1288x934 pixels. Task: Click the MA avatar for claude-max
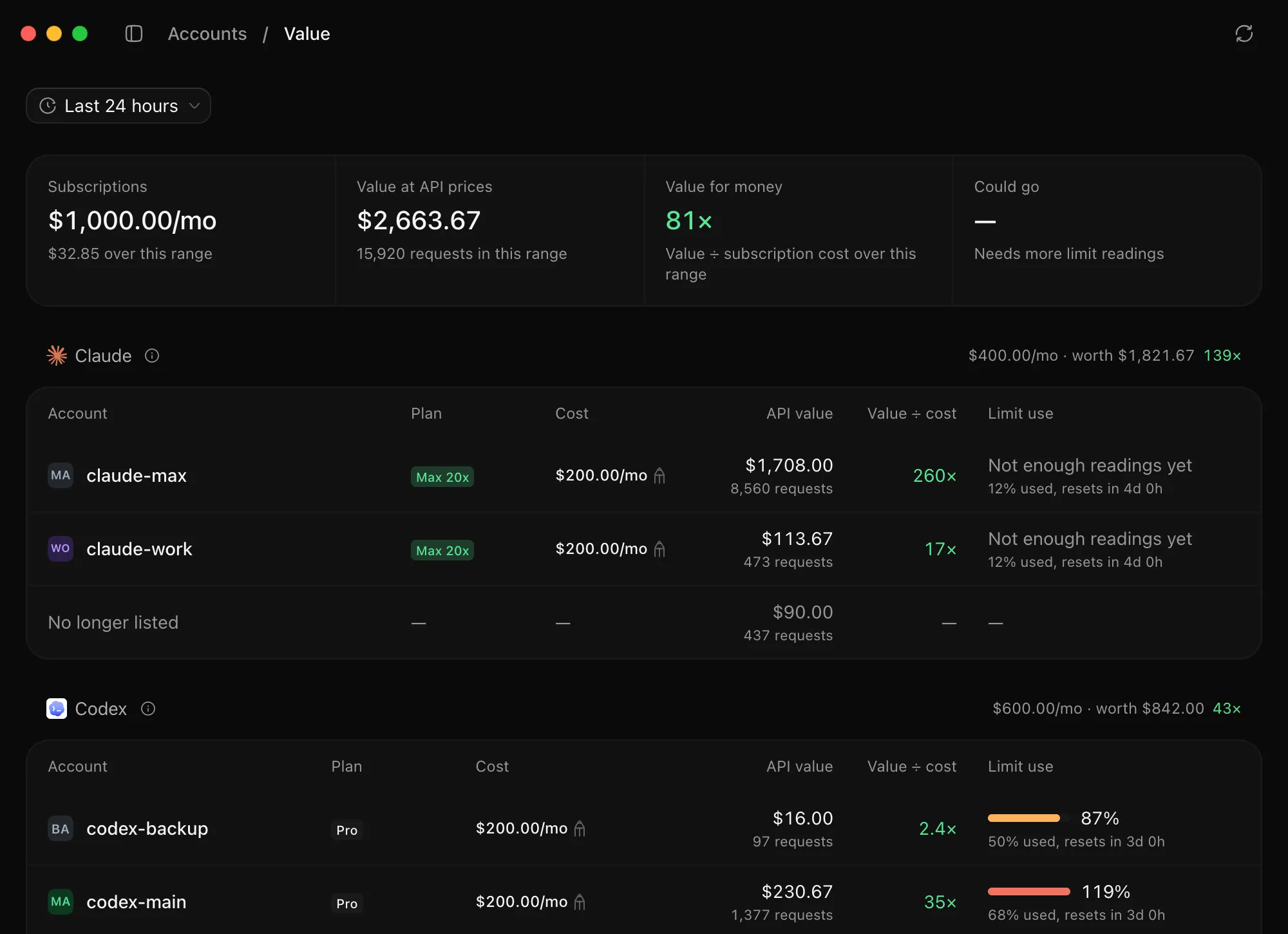point(61,475)
